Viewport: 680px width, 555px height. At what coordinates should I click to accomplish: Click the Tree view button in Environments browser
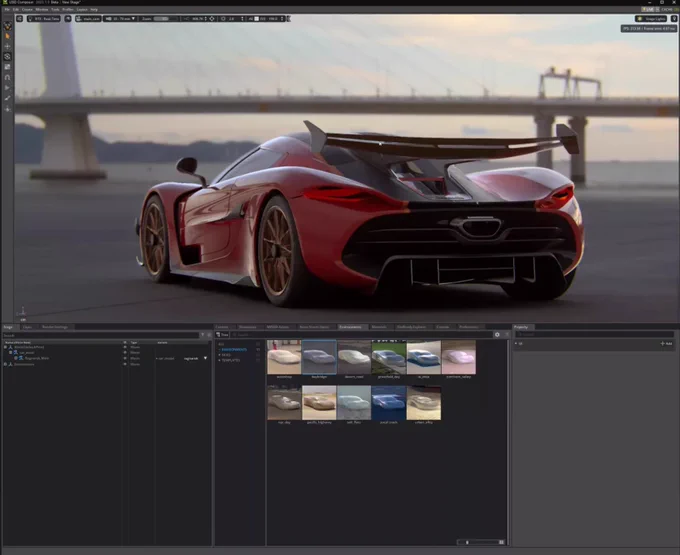tap(222, 335)
